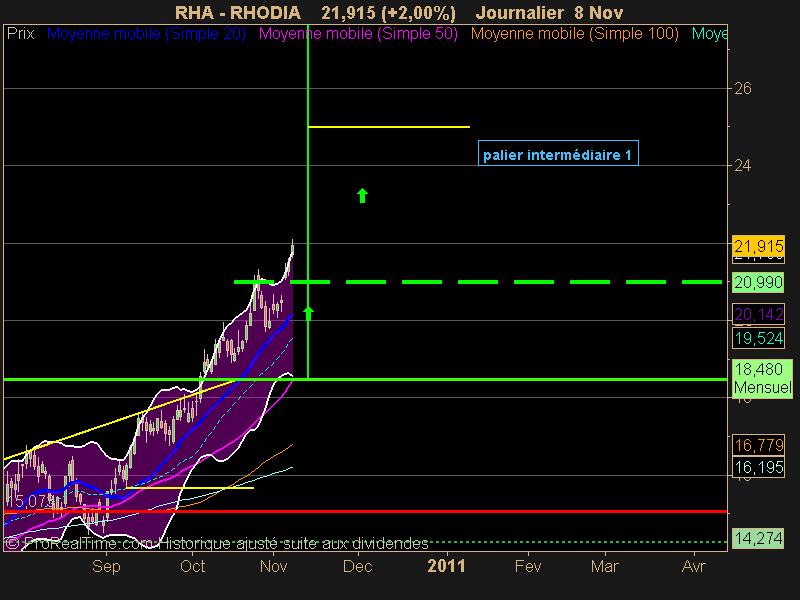Screen dimensions: 800x600
Task: Click the "Fev" label on the time axis
Action: [528, 566]
